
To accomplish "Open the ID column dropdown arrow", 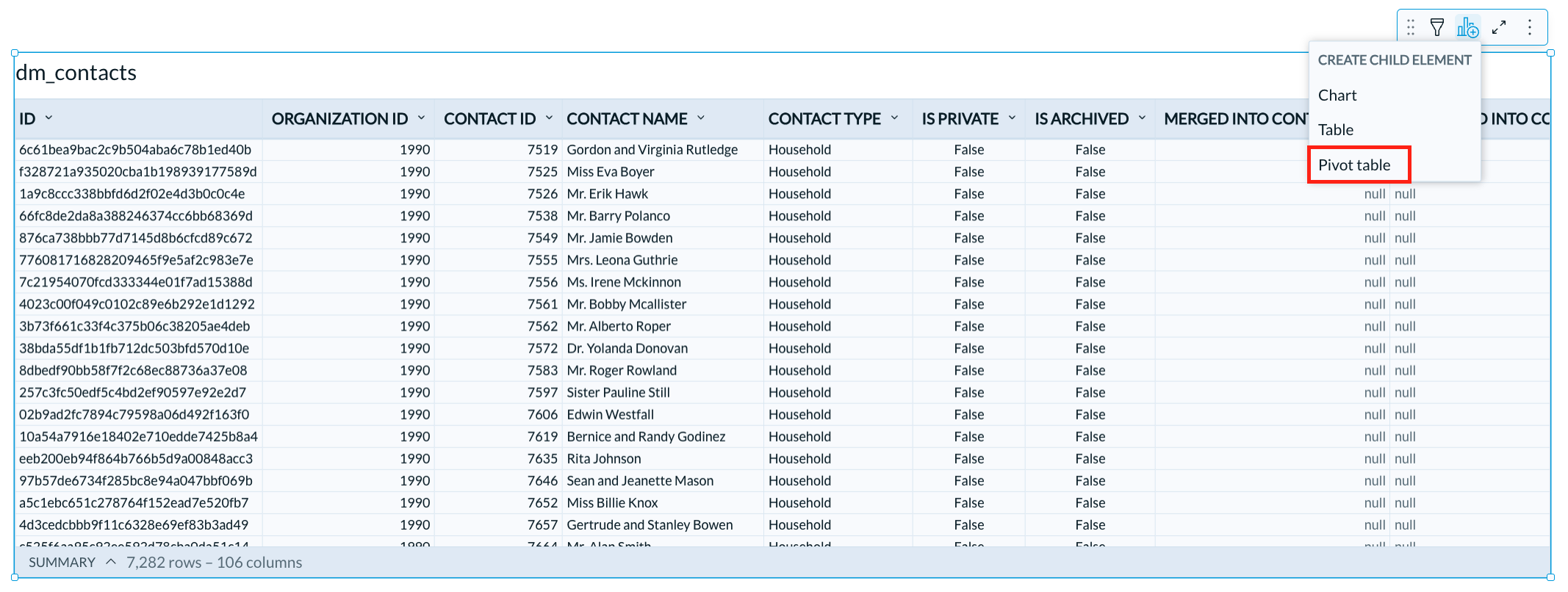I will [48, 118].
